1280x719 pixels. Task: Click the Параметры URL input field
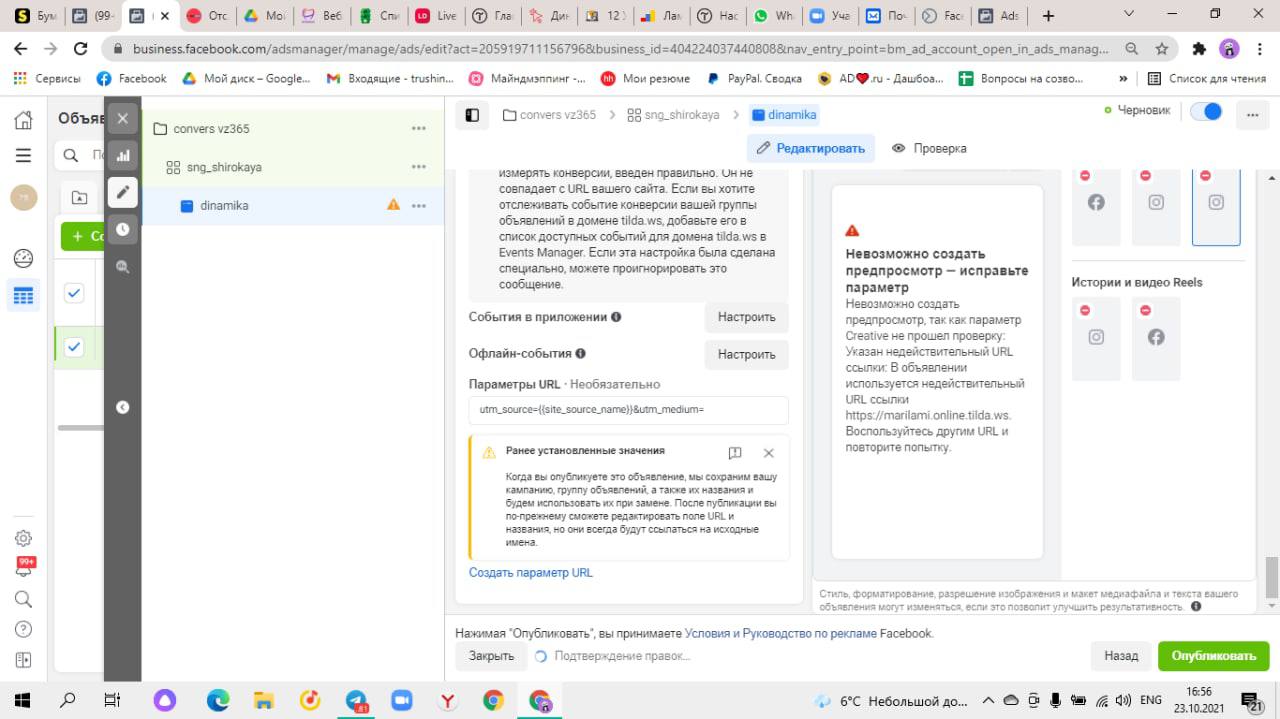[x=629, y=410]
